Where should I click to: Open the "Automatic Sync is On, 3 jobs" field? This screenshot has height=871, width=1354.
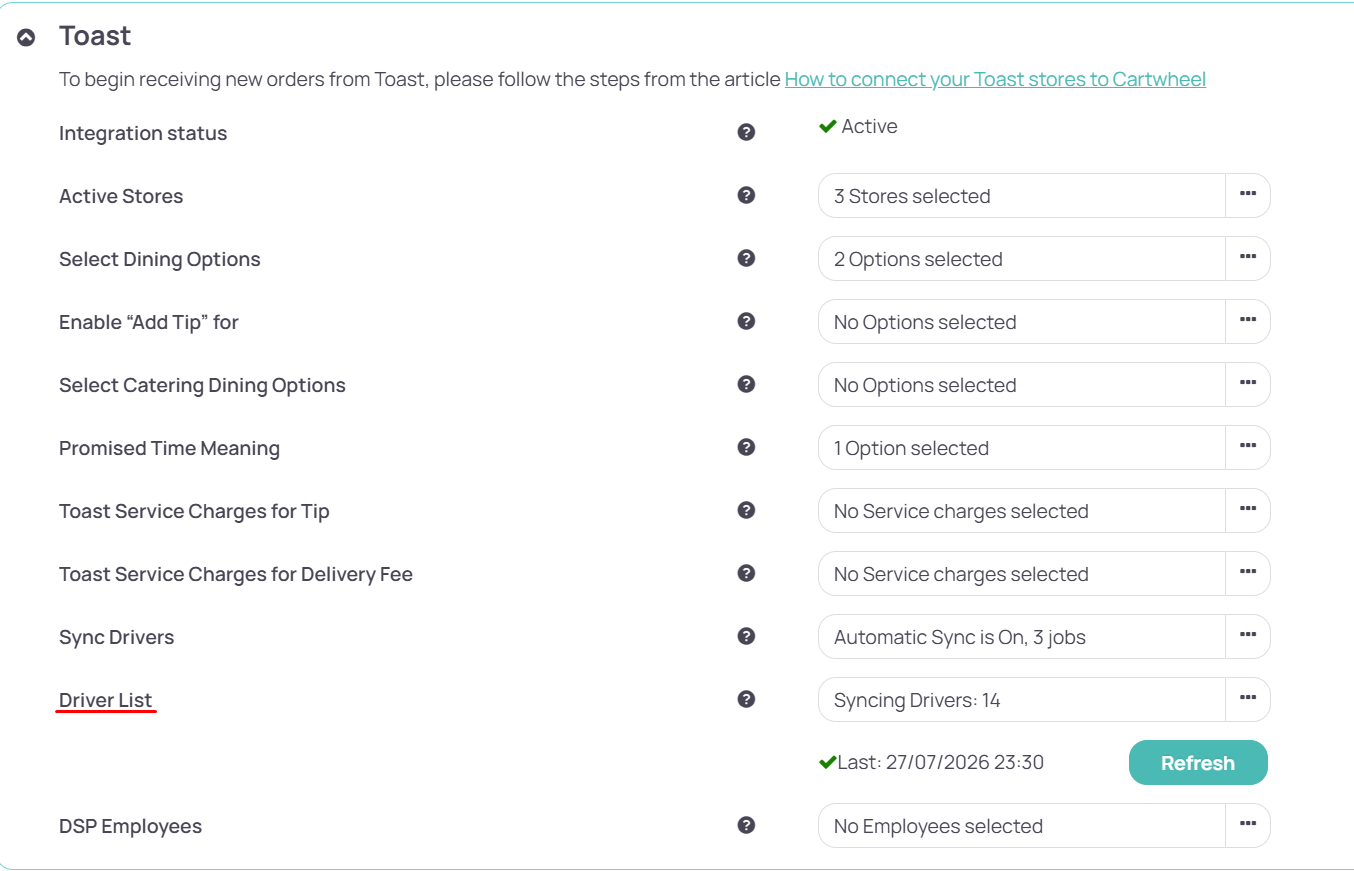(1022, 636)
